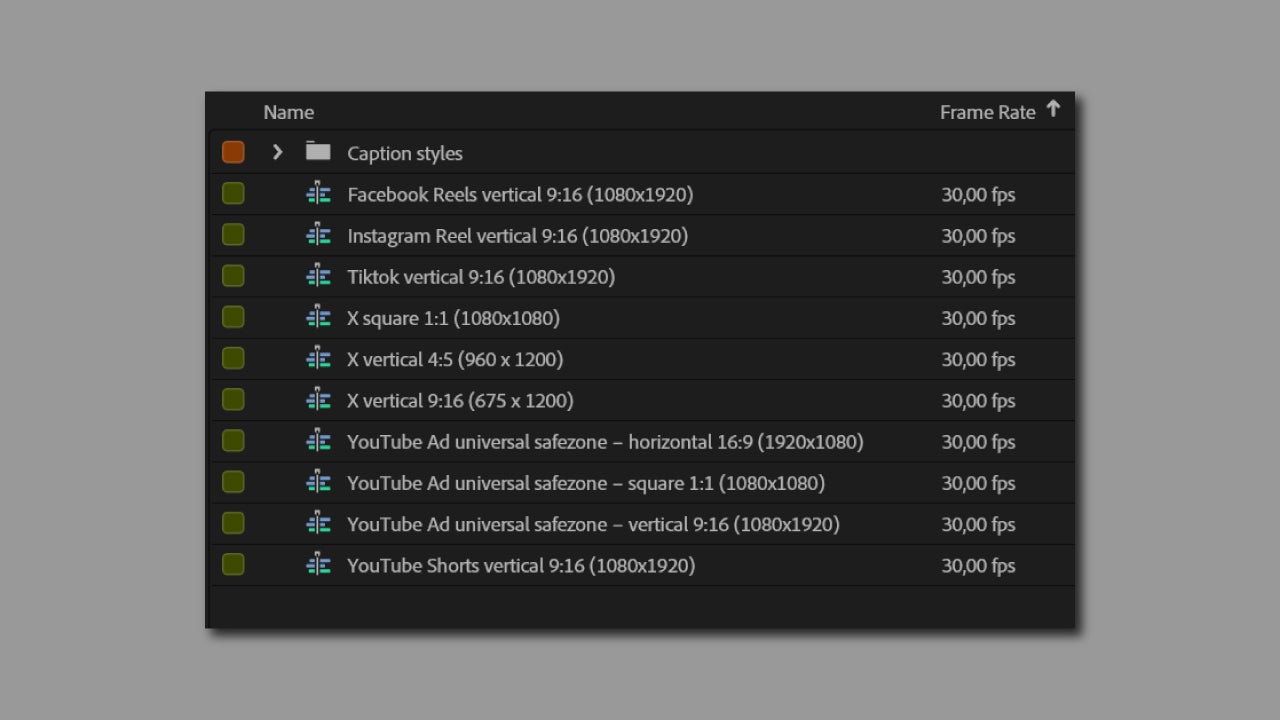The width and height of the screenshot is (1280, 720).
Task: Select YouTube Ad universal safezone horizontal 16:9
Action: pyautogui.click(x=605, y=441)
